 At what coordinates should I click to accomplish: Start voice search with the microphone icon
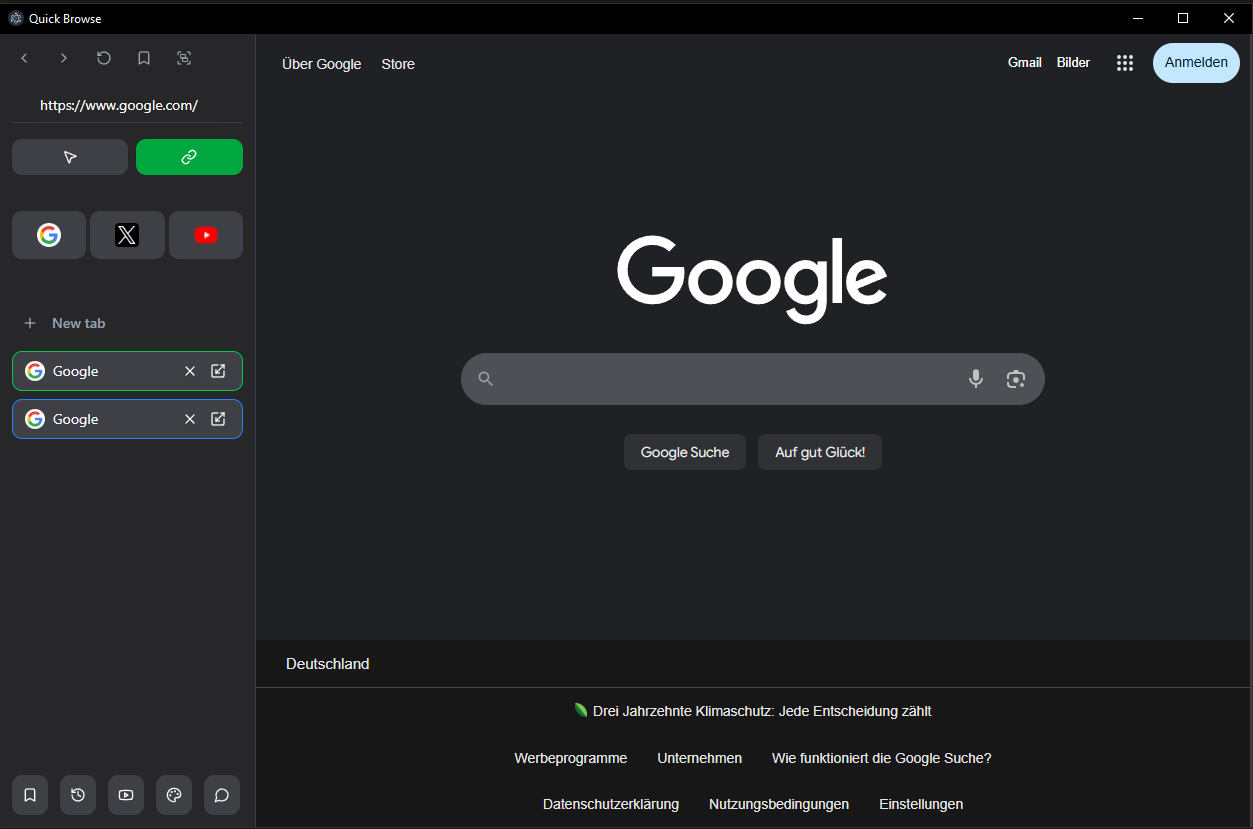tap(976, 379)
